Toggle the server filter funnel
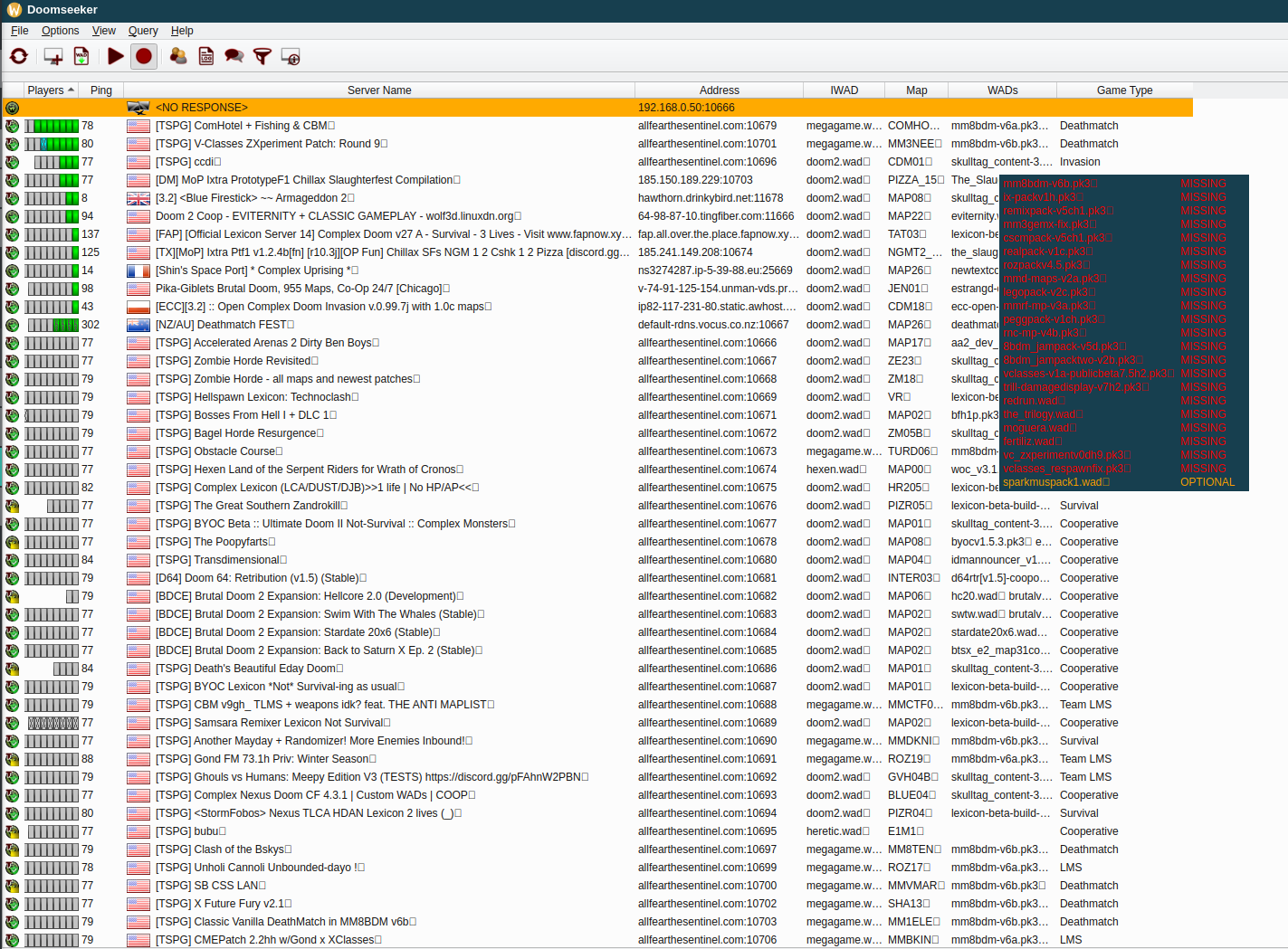The image size is (1288, 949). coord(262,56)
